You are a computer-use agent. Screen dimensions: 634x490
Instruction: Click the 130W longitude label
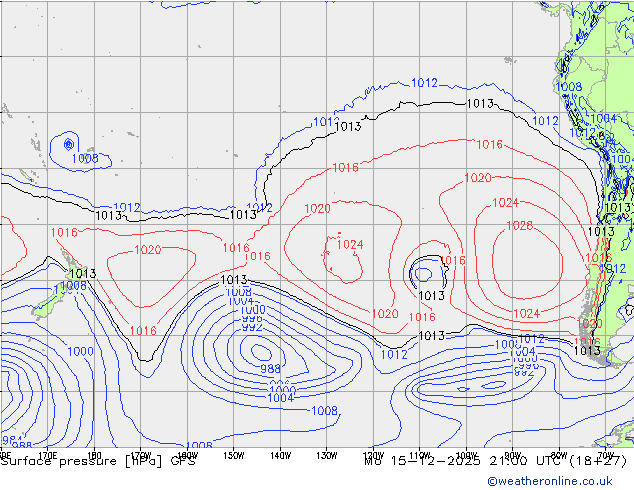coord(327,455)
